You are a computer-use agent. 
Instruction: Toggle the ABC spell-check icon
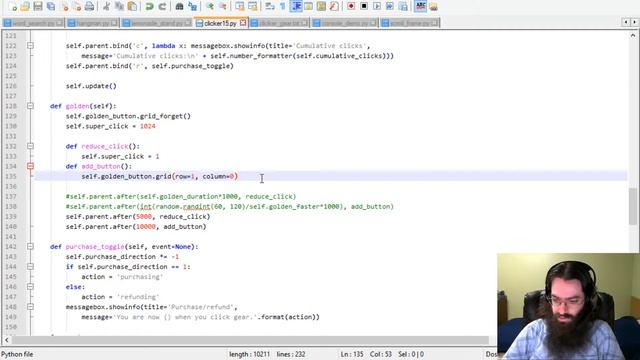tap(420, 6)
